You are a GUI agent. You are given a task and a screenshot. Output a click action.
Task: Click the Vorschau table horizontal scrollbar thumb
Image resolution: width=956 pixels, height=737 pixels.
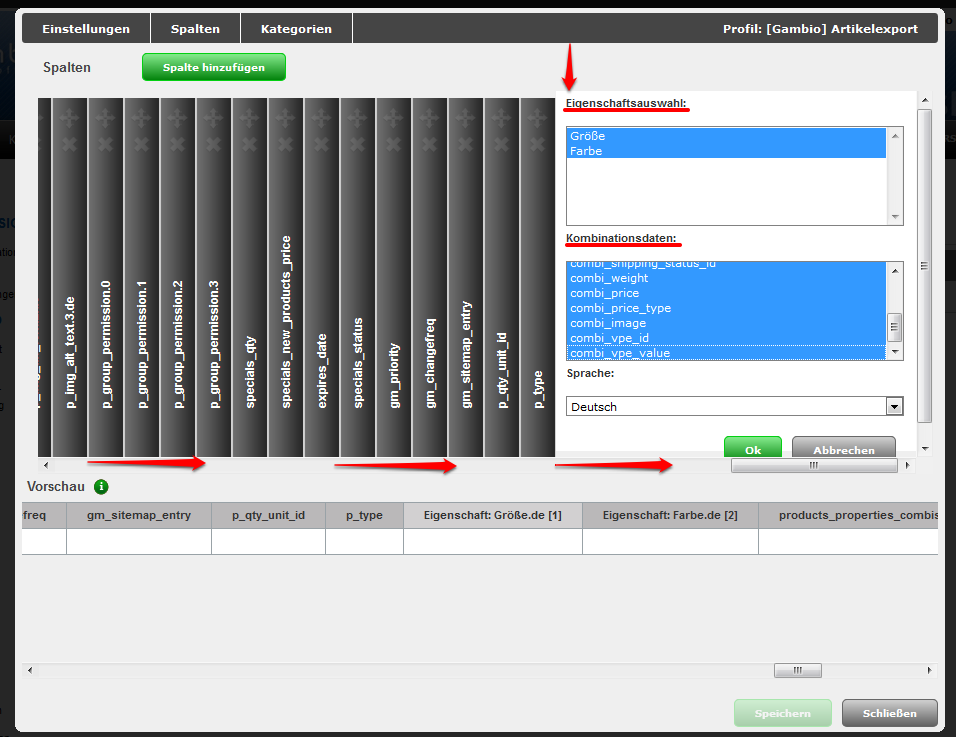(797, 670)
